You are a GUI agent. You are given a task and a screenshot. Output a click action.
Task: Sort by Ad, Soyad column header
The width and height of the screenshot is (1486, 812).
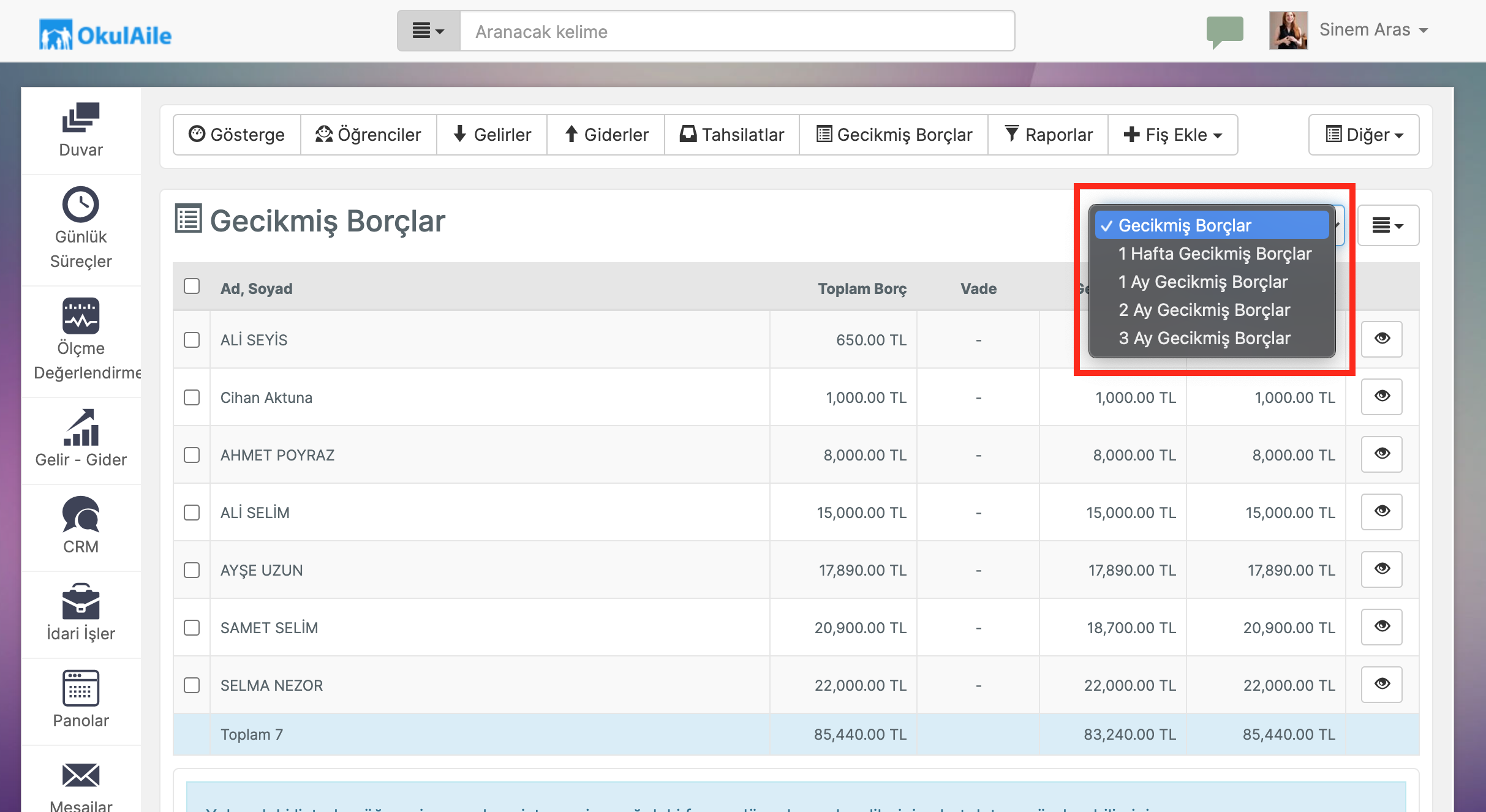tap(257, 288)
